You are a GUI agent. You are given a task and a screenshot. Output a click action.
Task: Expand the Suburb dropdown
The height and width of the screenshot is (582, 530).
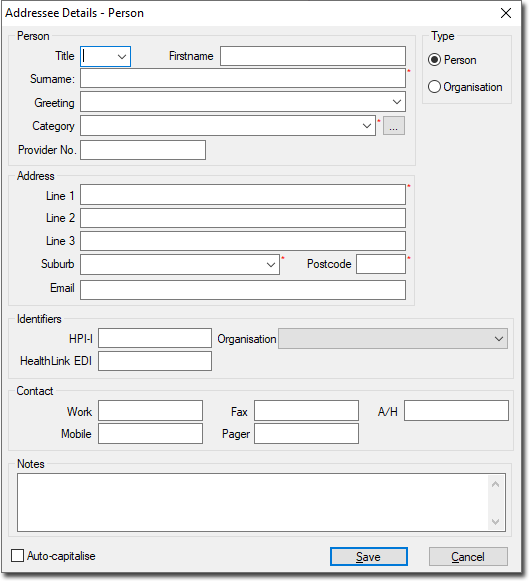[271, 265]
